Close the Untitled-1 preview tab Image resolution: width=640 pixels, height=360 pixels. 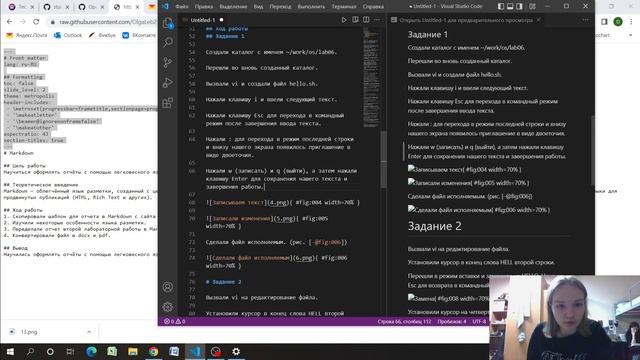538,20
